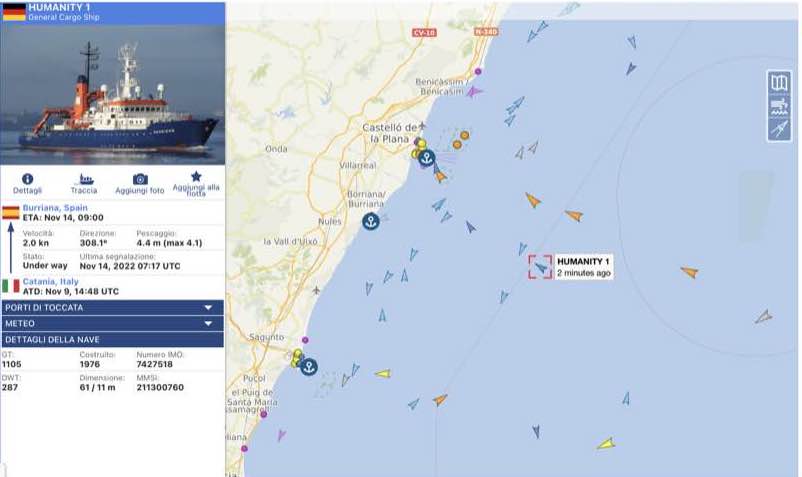Viewport: 802px width, 477px height.
Task: Add ship to fleet with star icon
Action: click(x=196, y=176)
